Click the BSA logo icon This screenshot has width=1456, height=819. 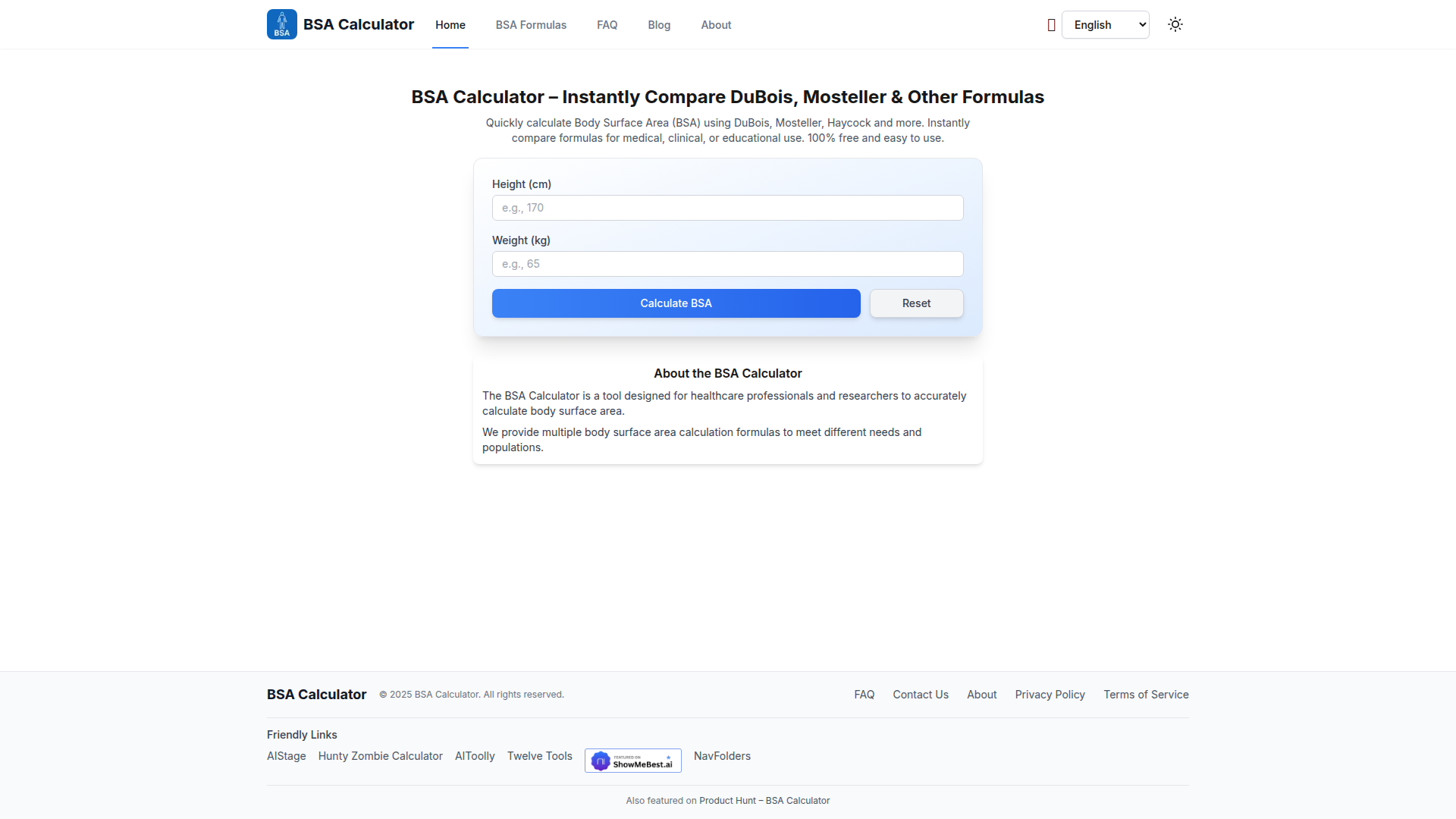point(281,24)
